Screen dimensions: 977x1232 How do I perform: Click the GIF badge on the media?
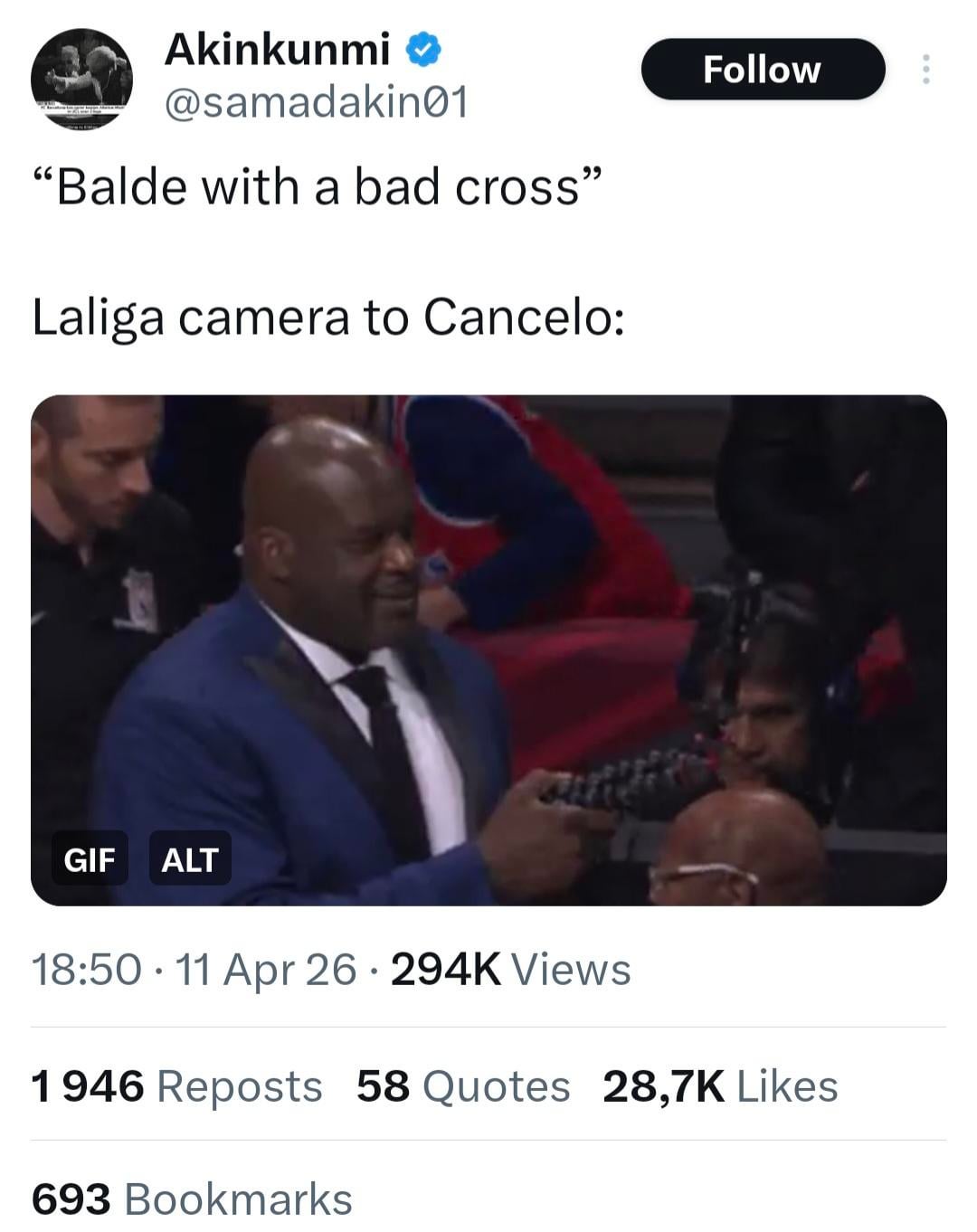[x=89, y=858]
